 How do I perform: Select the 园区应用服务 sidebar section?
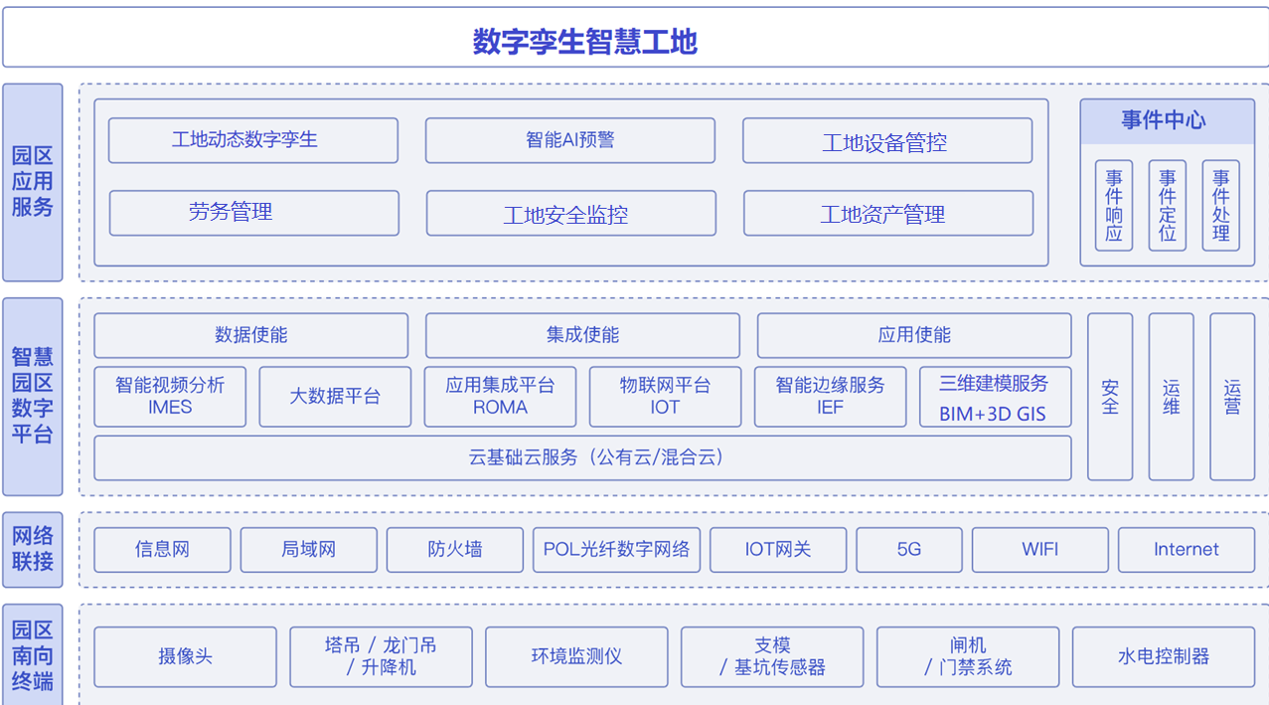tap(33, 179)
